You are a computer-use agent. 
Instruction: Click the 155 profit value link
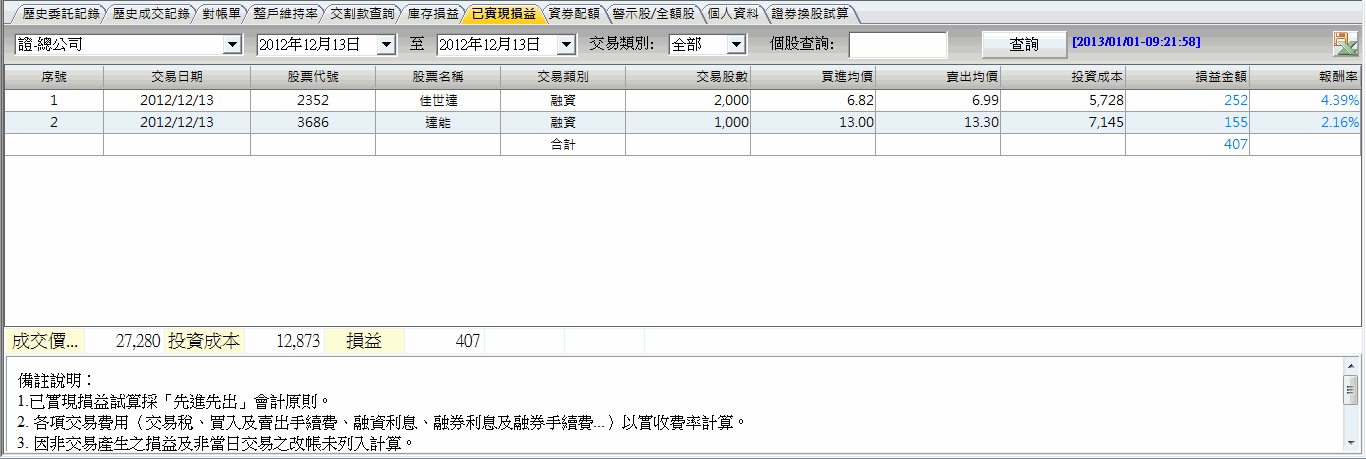(1235, 122)
